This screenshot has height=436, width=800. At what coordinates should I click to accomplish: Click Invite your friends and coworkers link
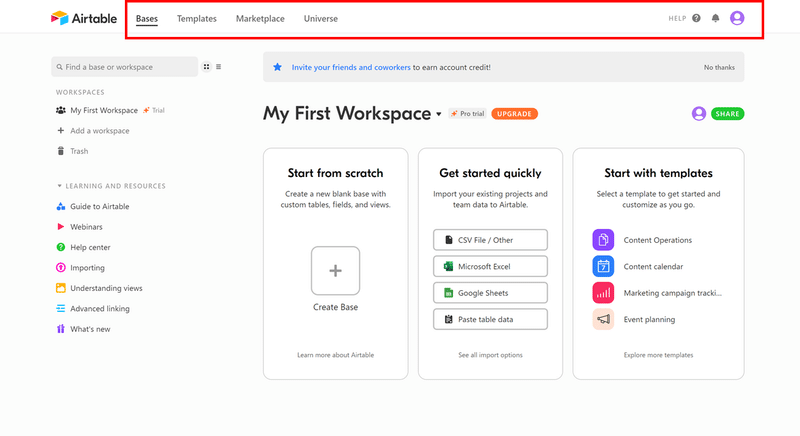click(x=351, y=67)
